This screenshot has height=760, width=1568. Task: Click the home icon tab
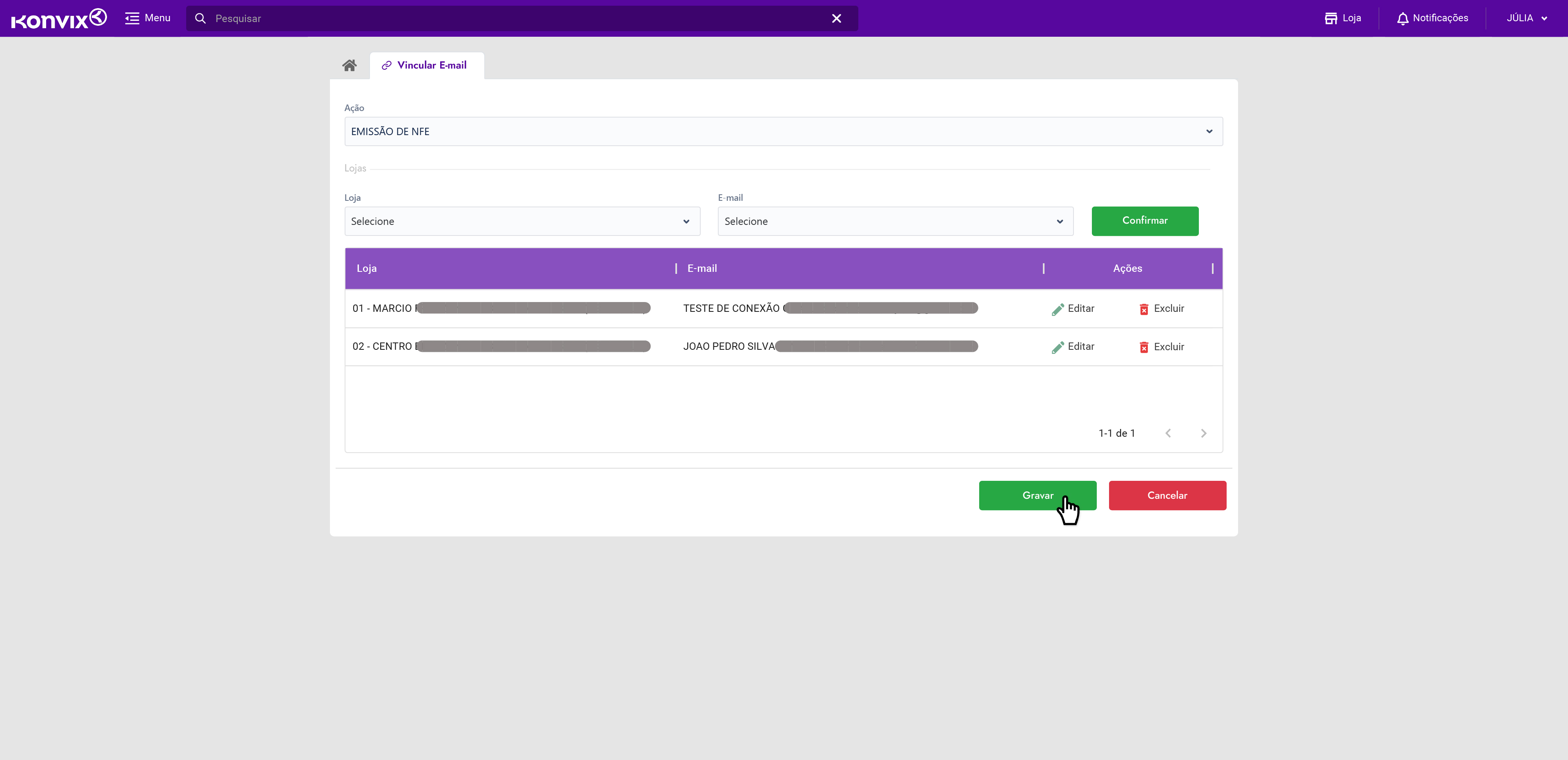(x=350, y=65)
